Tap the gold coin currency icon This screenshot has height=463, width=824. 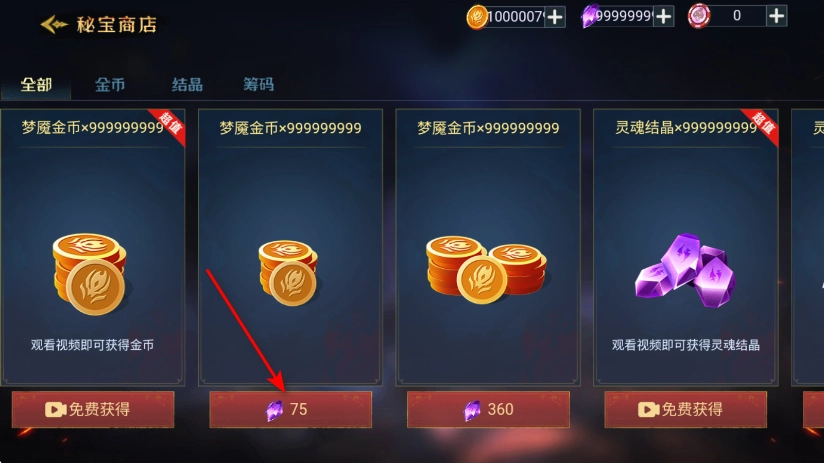click(477, 17)
